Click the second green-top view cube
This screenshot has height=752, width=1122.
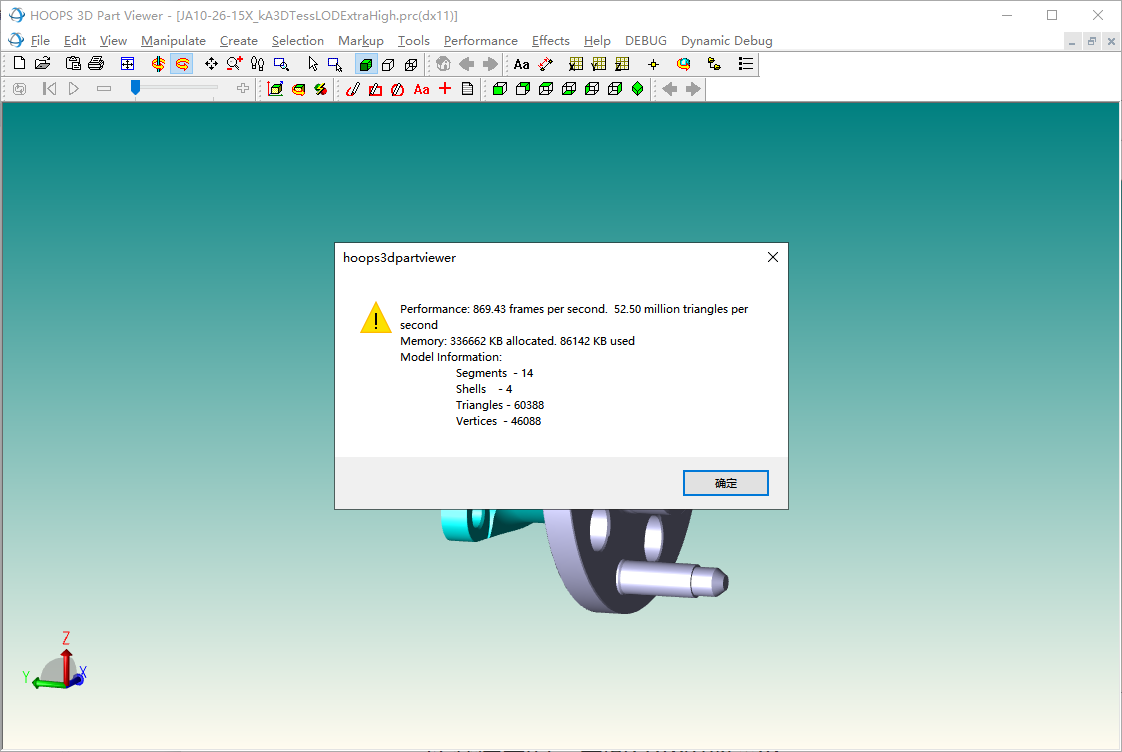pyautogui.click(x=523, y=89)
